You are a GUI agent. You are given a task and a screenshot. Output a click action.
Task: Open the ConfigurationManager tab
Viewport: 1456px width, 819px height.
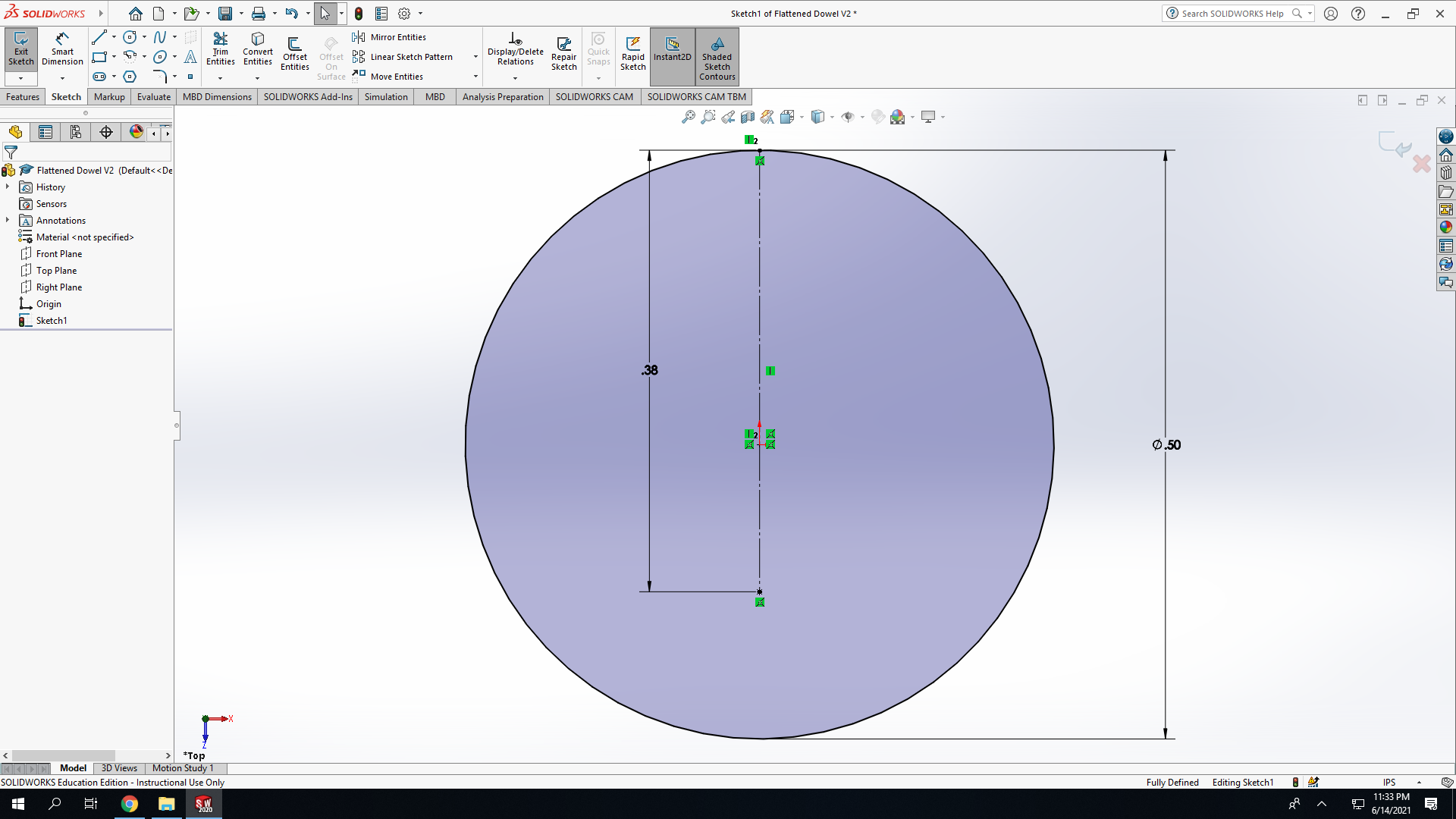pyautogui.click(x=76, y=132)
